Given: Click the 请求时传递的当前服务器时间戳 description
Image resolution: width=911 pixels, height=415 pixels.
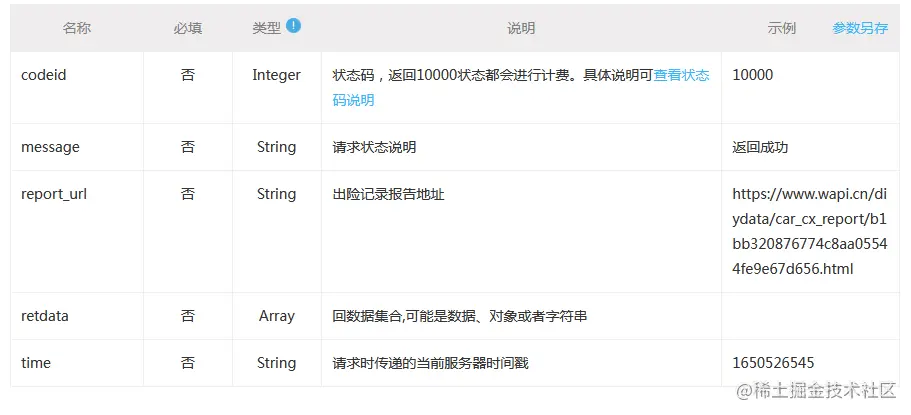Looking at the screenshot, I should [x=431, y=363].
